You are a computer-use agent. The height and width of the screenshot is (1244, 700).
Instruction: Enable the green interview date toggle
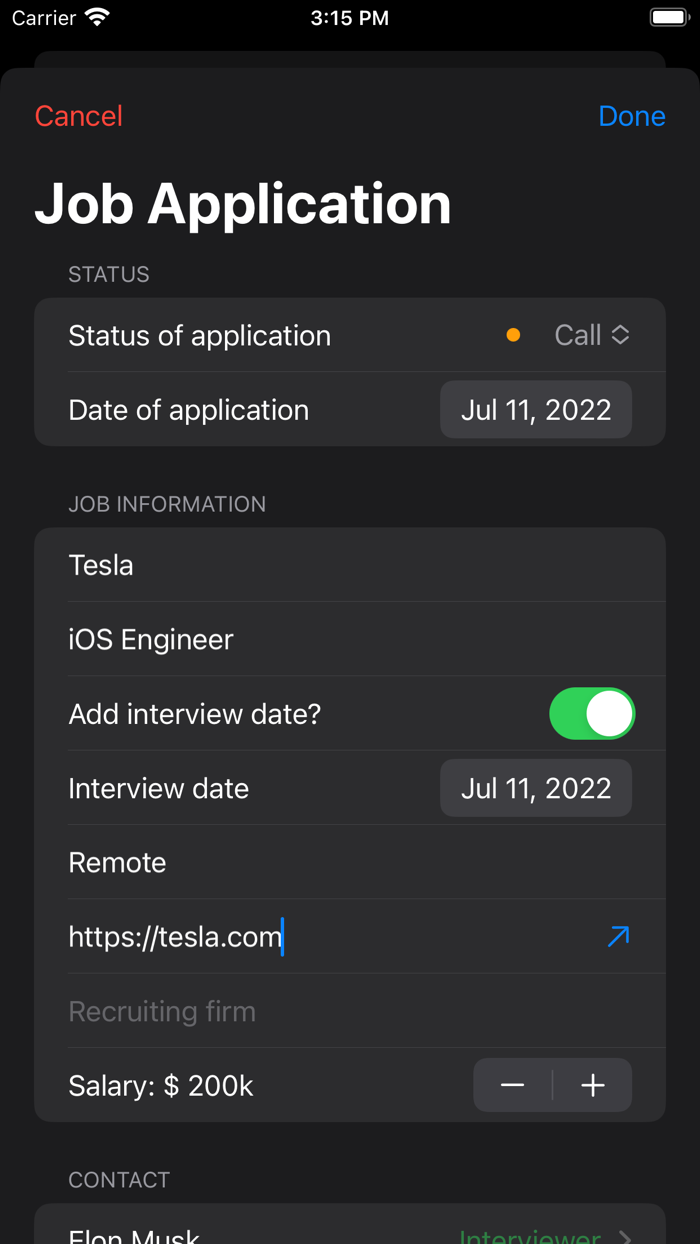click(592, 713)
